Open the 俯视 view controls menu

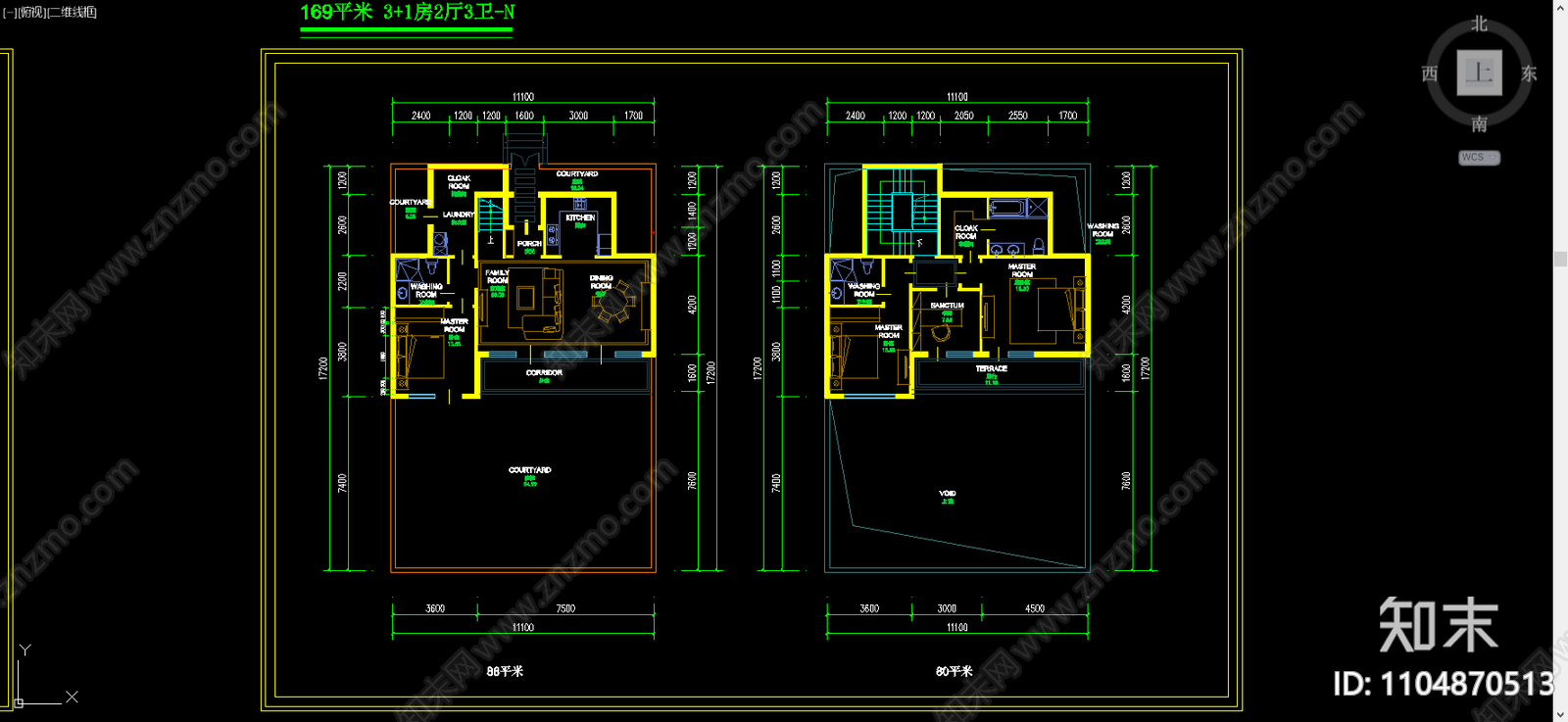click(x=32, y=13)
